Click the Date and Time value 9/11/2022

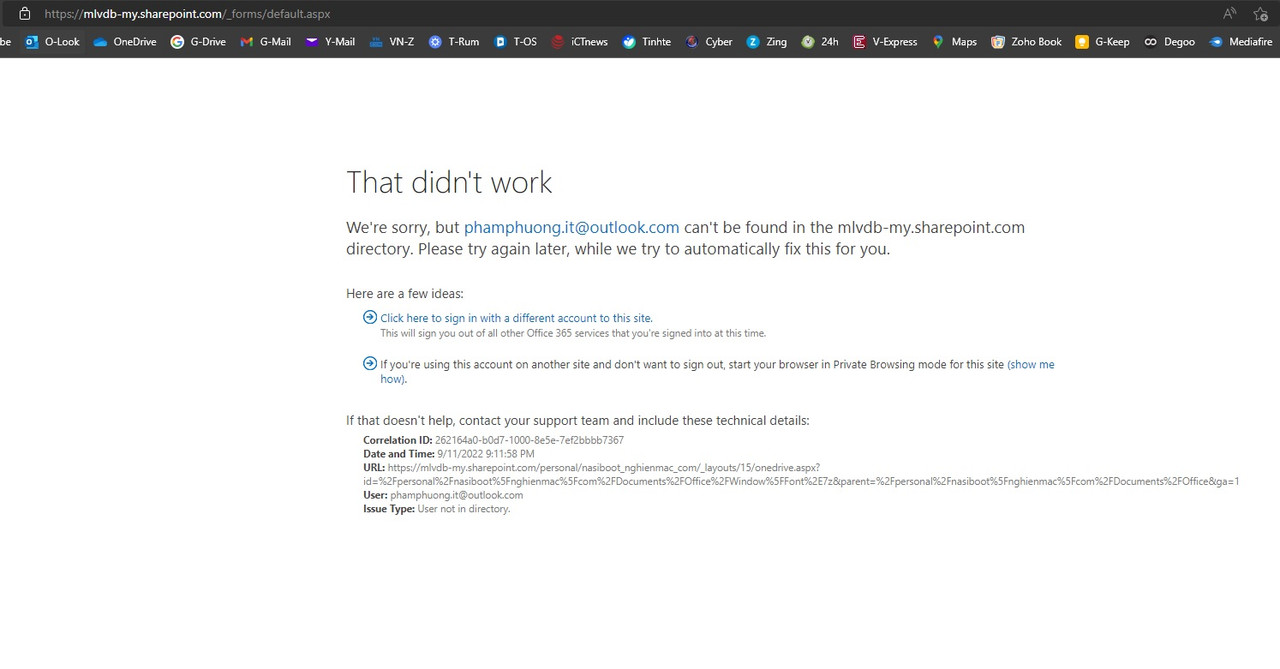485,454
